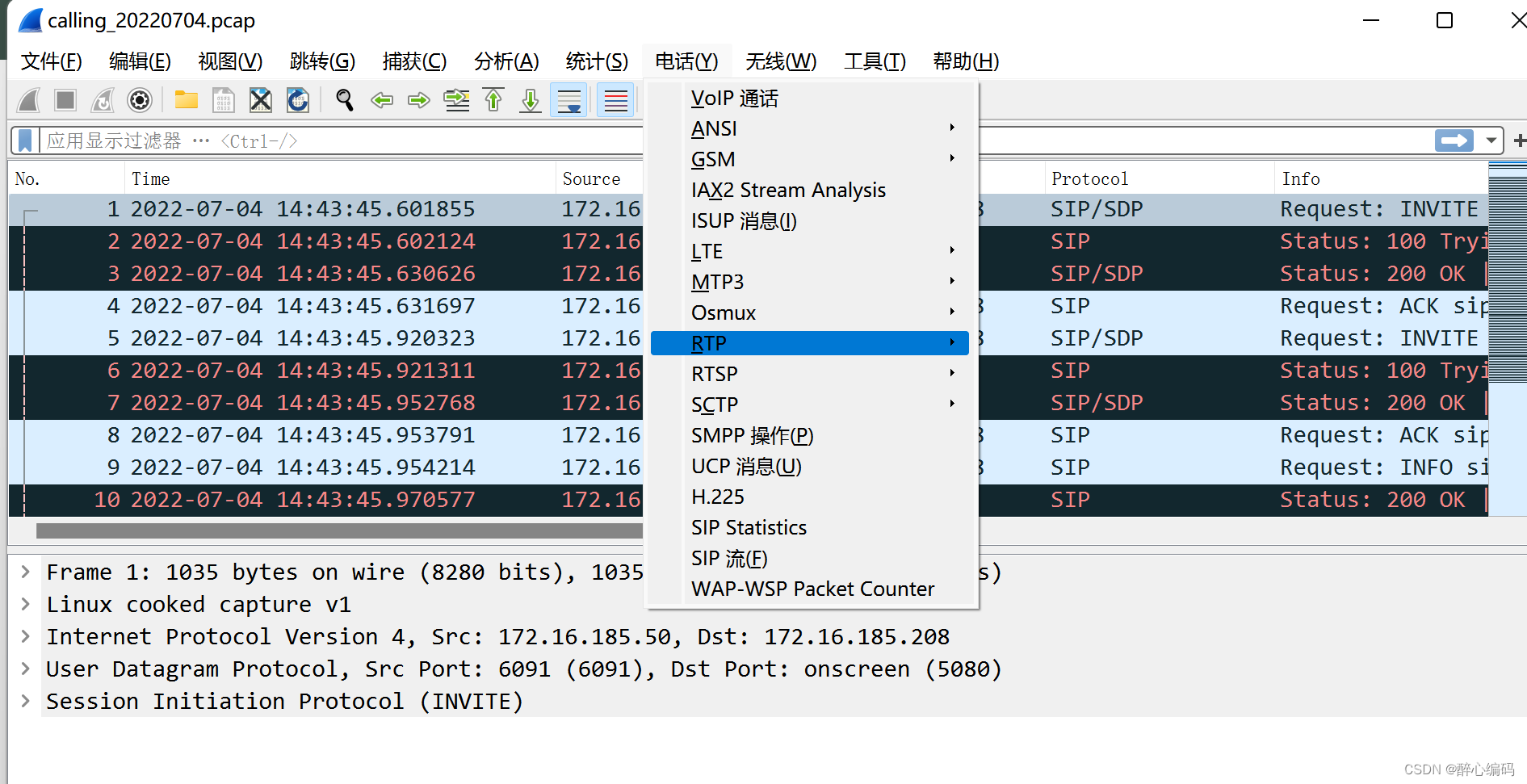Open the 统计(S) menu
This screenshot has width=1527, height=784.
pos(597,61)
